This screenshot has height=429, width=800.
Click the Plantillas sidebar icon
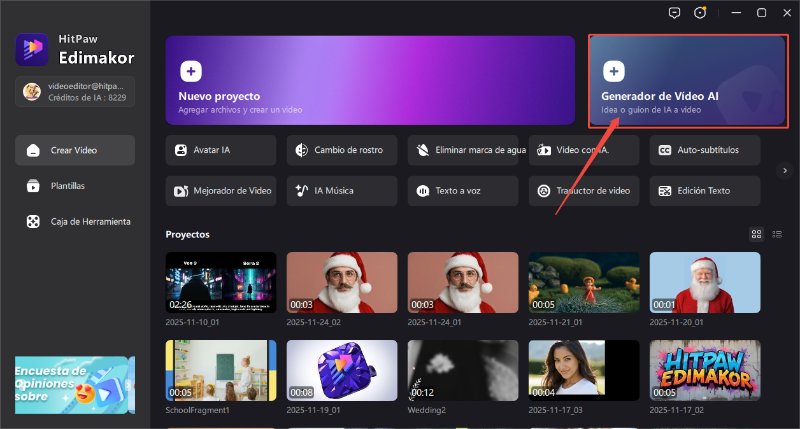point(33,186)
